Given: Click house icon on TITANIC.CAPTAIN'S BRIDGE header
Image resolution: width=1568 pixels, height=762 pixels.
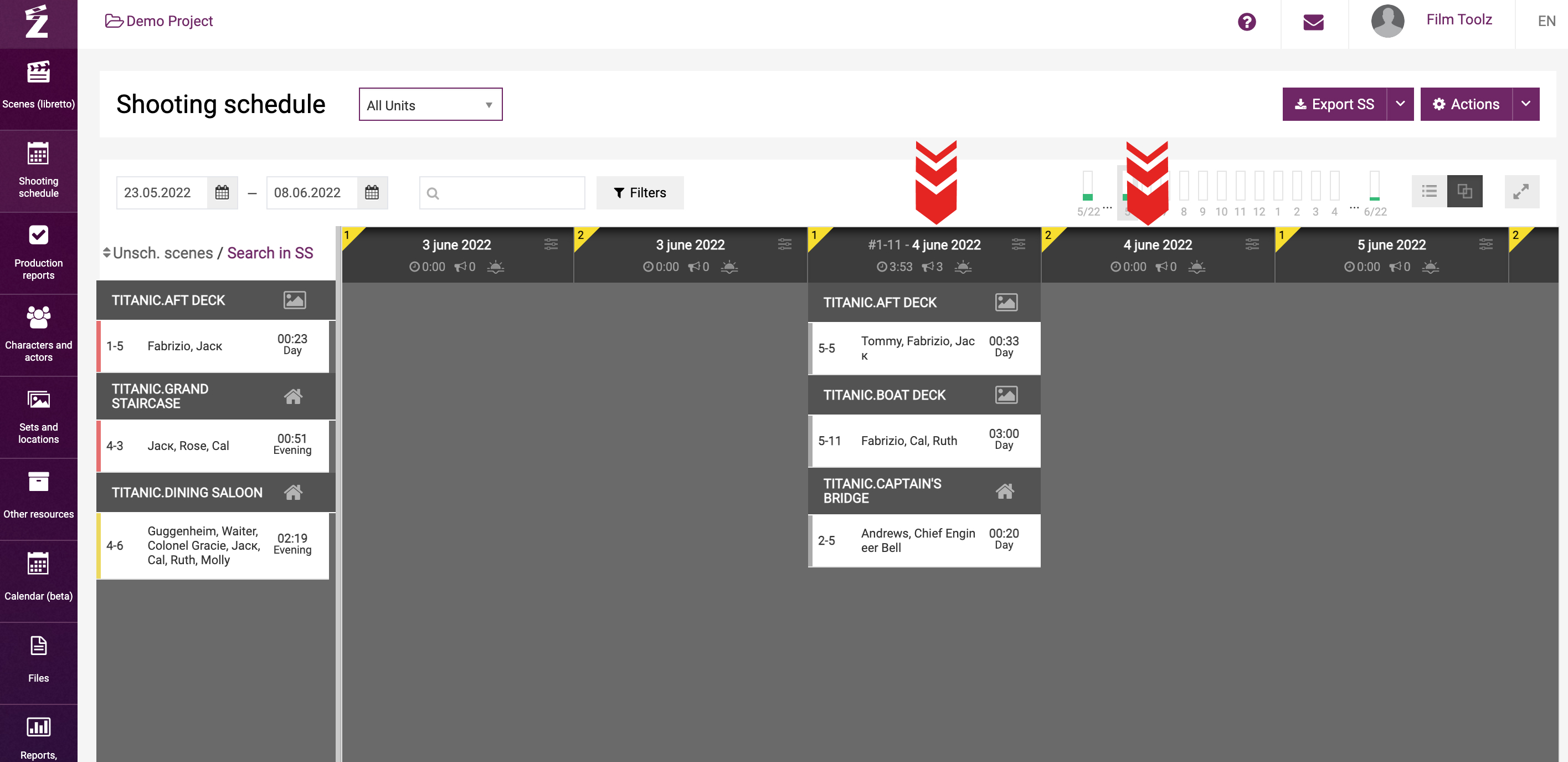Looking at the screenshot, I should pyautogui.click(x=1005, y=491).
